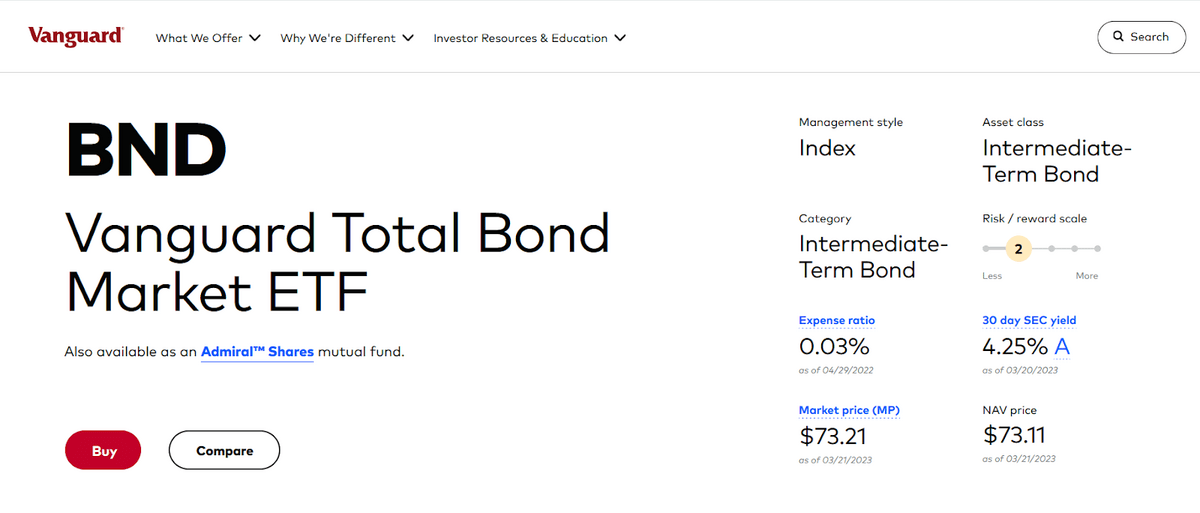This screenshot has height=513, width=1200.
Task: Compare this fund using the Compare button
Action: click(224, 451)
